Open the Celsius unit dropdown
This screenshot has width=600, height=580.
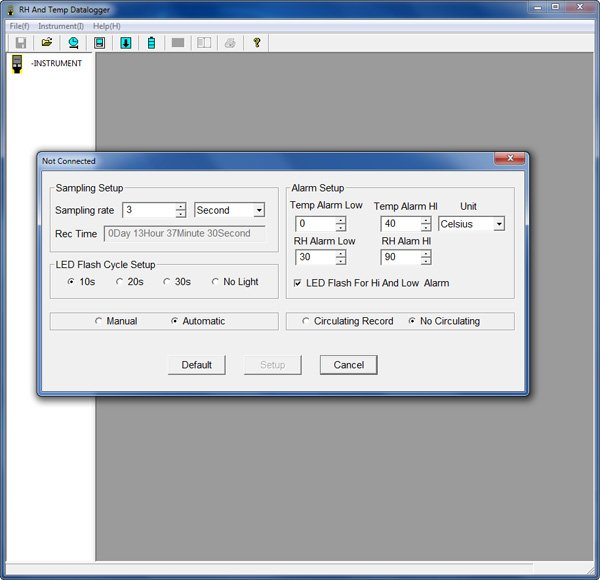(499, 224)
